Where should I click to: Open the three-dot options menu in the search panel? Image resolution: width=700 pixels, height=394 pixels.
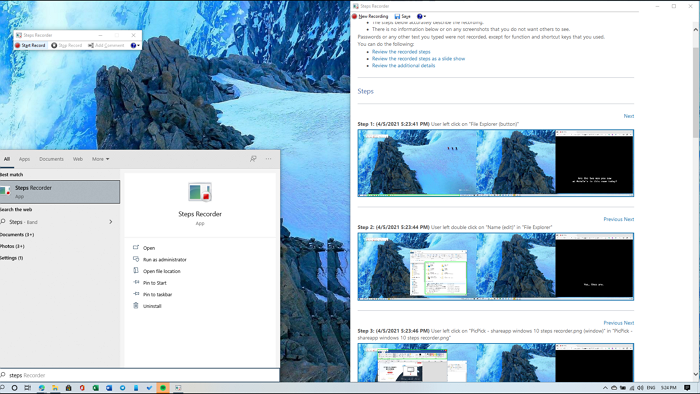(268, 159)
